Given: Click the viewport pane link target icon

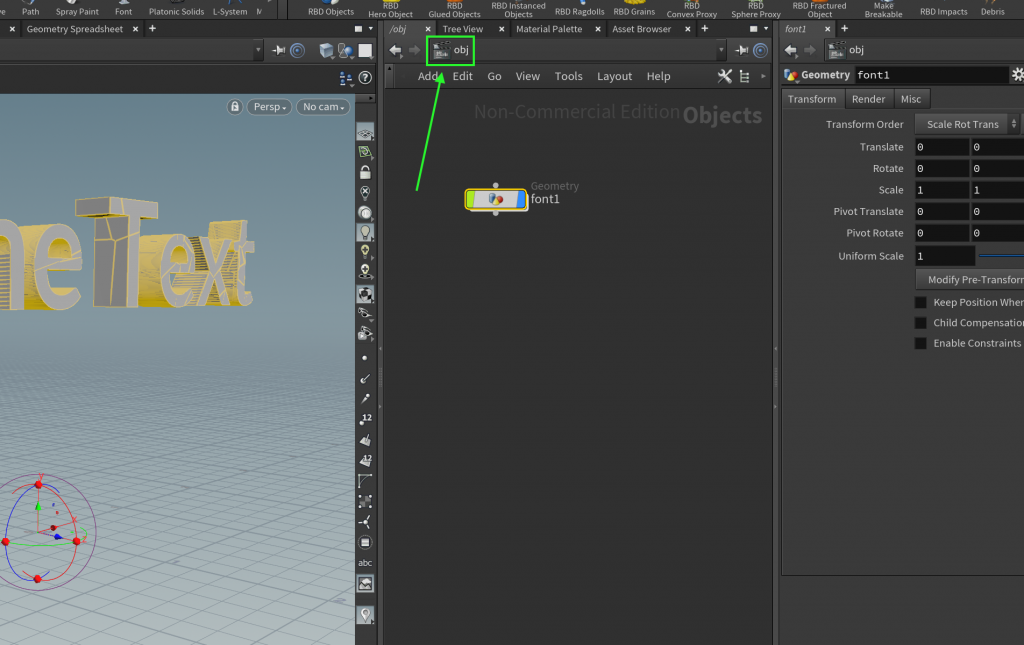Looking at the screenshot, I should pos(297,50).
